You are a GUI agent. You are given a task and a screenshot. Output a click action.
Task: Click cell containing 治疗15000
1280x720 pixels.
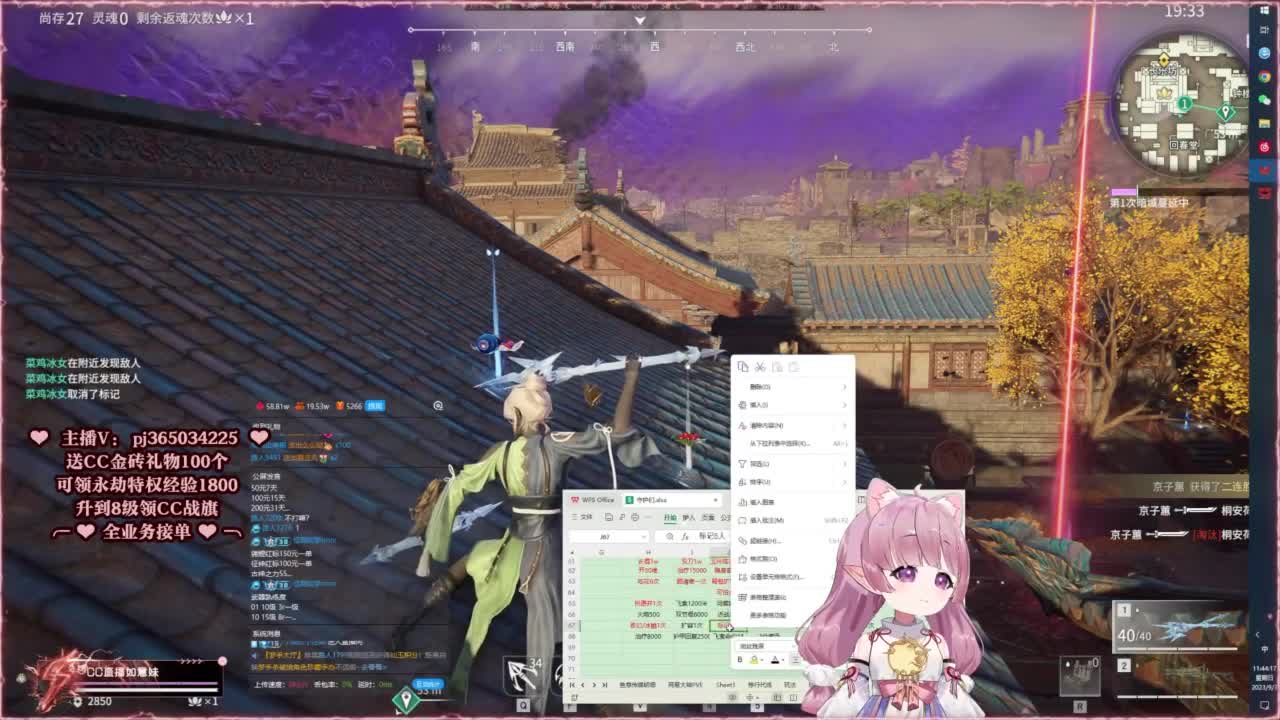[691, 571]
